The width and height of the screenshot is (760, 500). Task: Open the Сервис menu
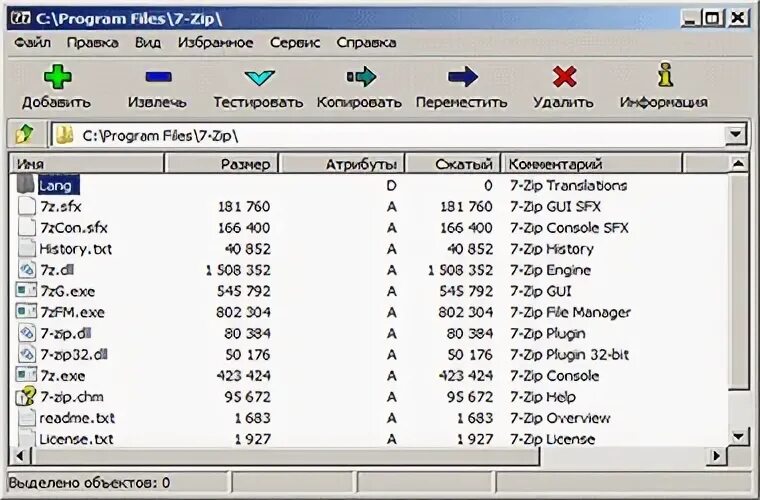295,43
